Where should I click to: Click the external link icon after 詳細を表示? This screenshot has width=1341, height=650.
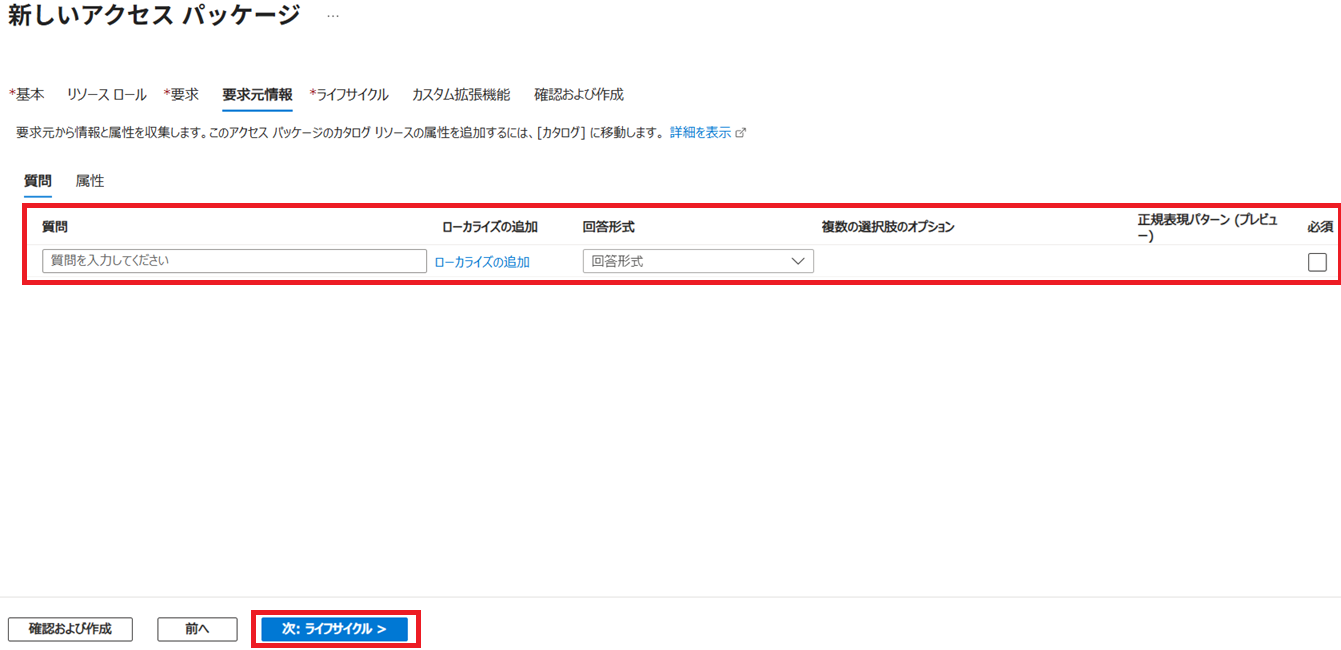pos(741,133)
